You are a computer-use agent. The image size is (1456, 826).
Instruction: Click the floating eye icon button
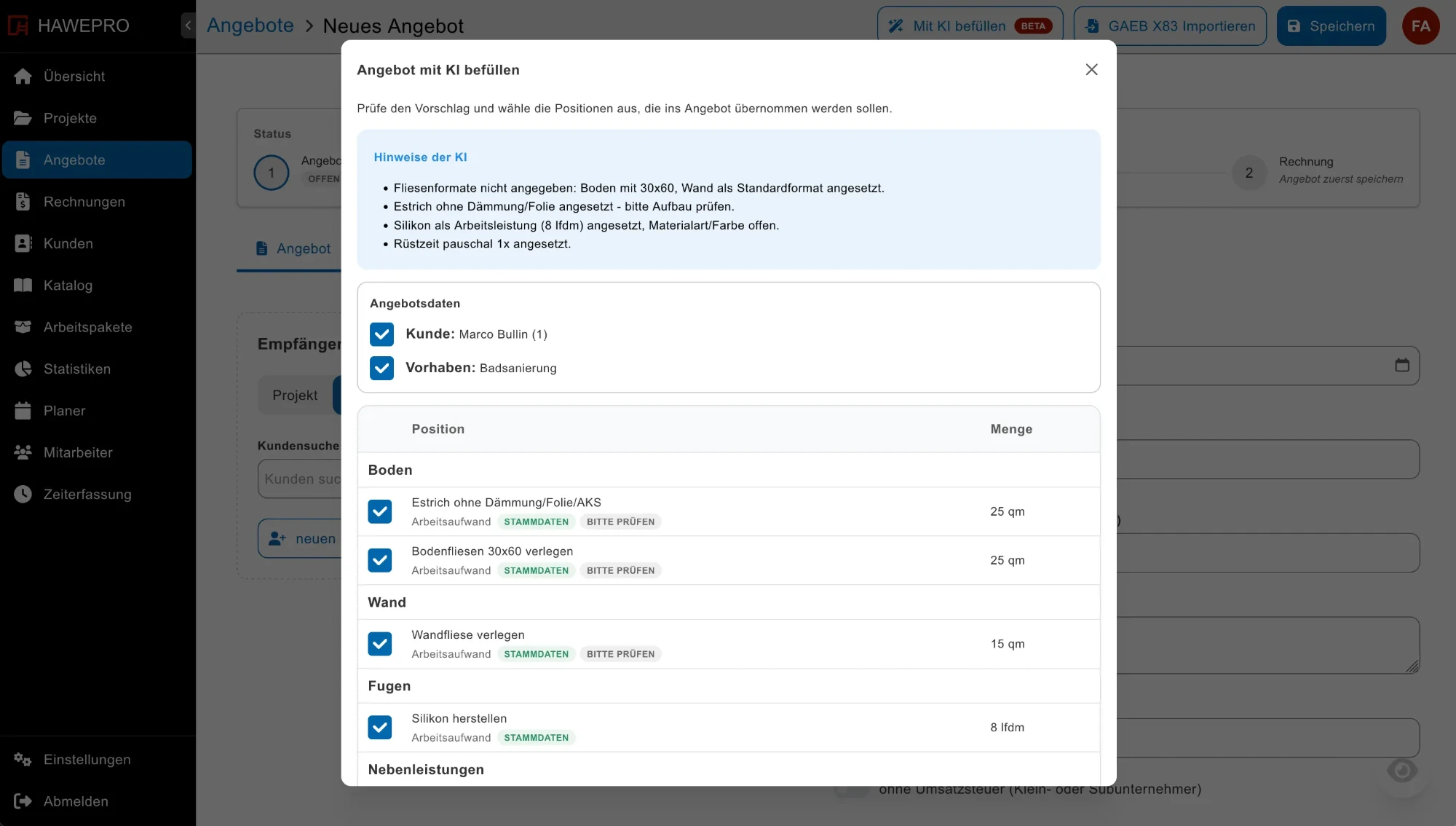[1401, 770]
